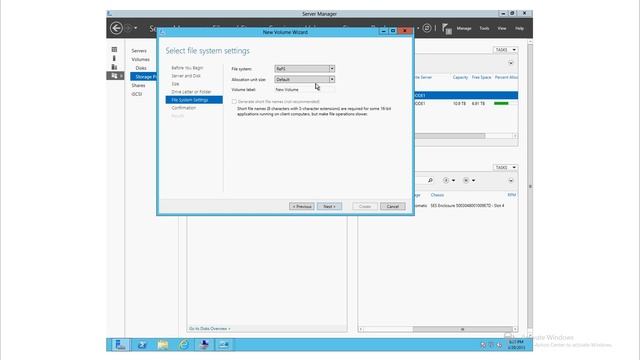Select Shares in Server Manager navigation
This screenshot has width=640, height=360.
click(138, 86)
